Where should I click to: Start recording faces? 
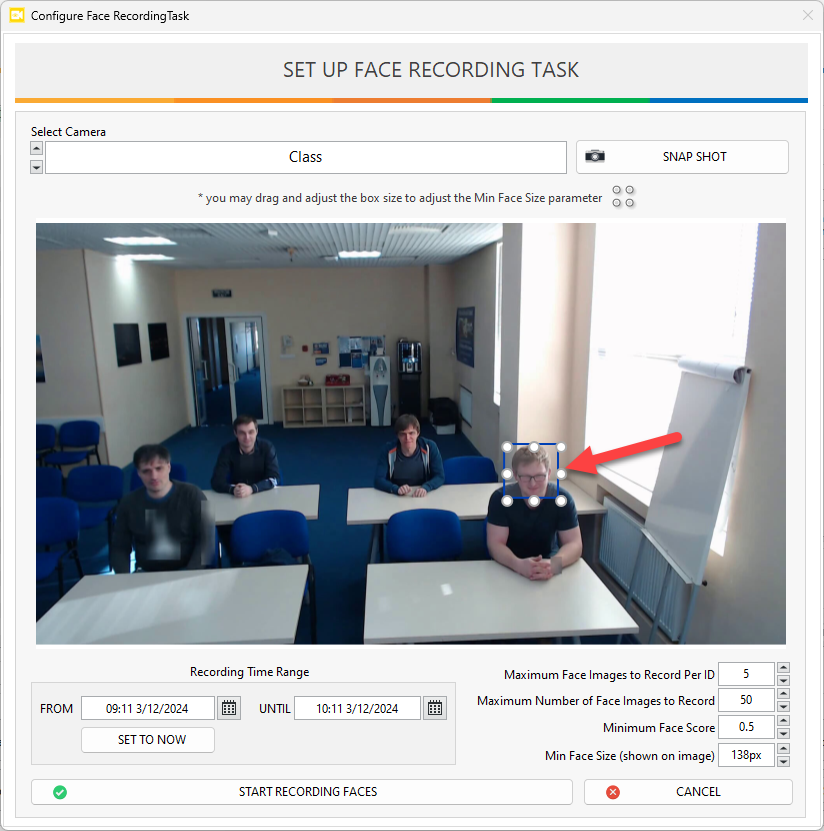coord(302,792)
